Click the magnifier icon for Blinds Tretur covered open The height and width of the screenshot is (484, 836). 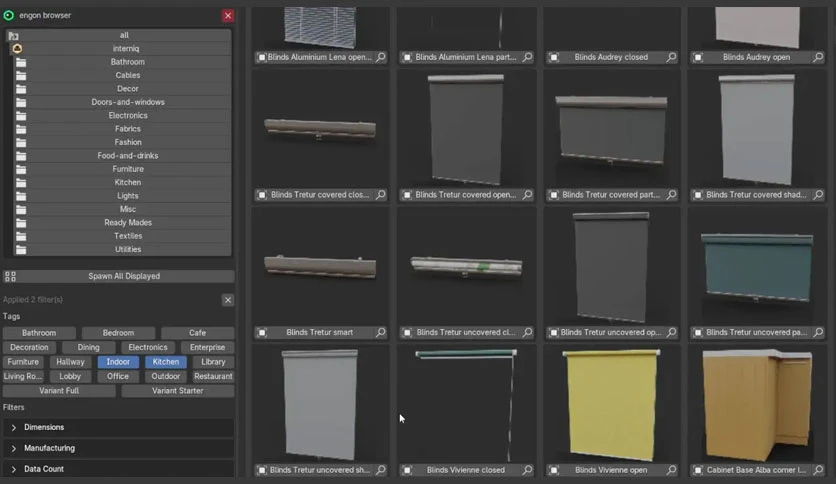pos(527,195)
